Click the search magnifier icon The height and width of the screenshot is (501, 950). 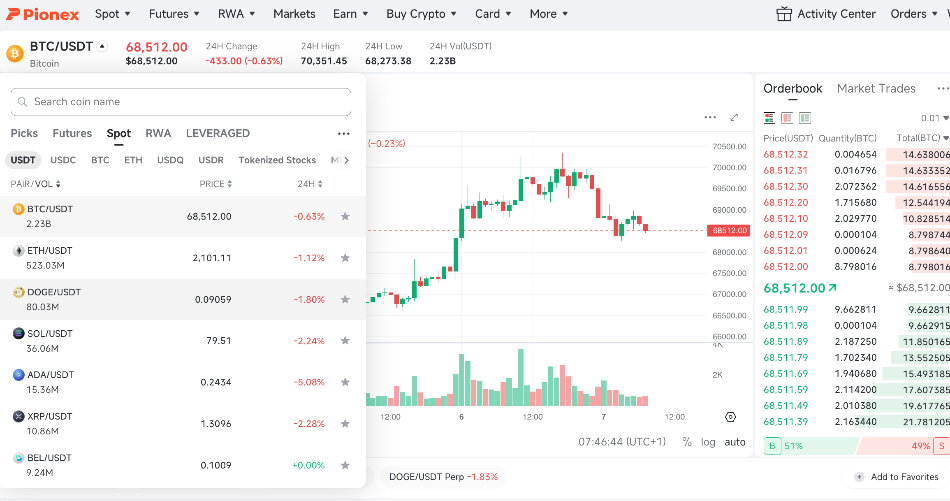[x=22, y=102]
